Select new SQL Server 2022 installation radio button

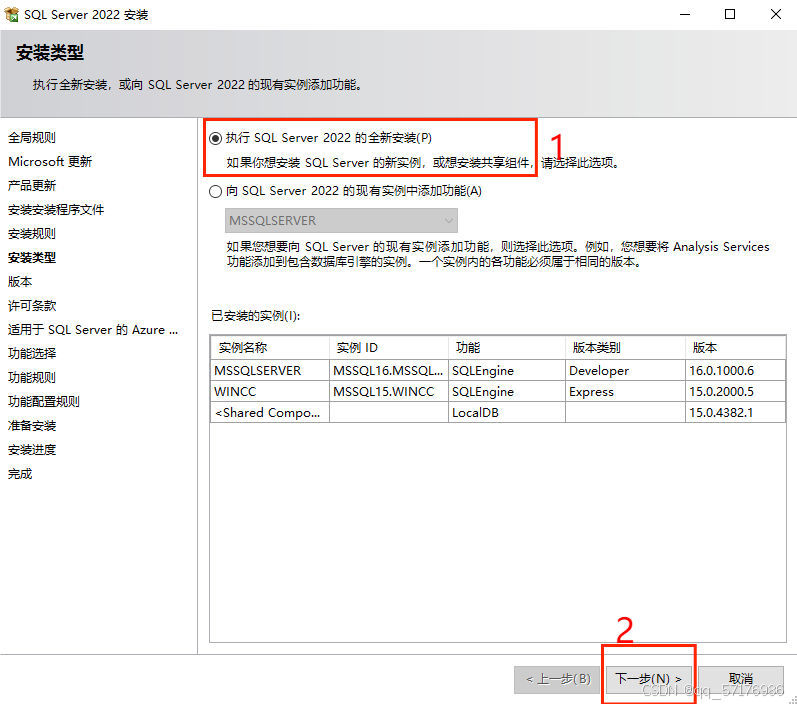tap(216, 138)
